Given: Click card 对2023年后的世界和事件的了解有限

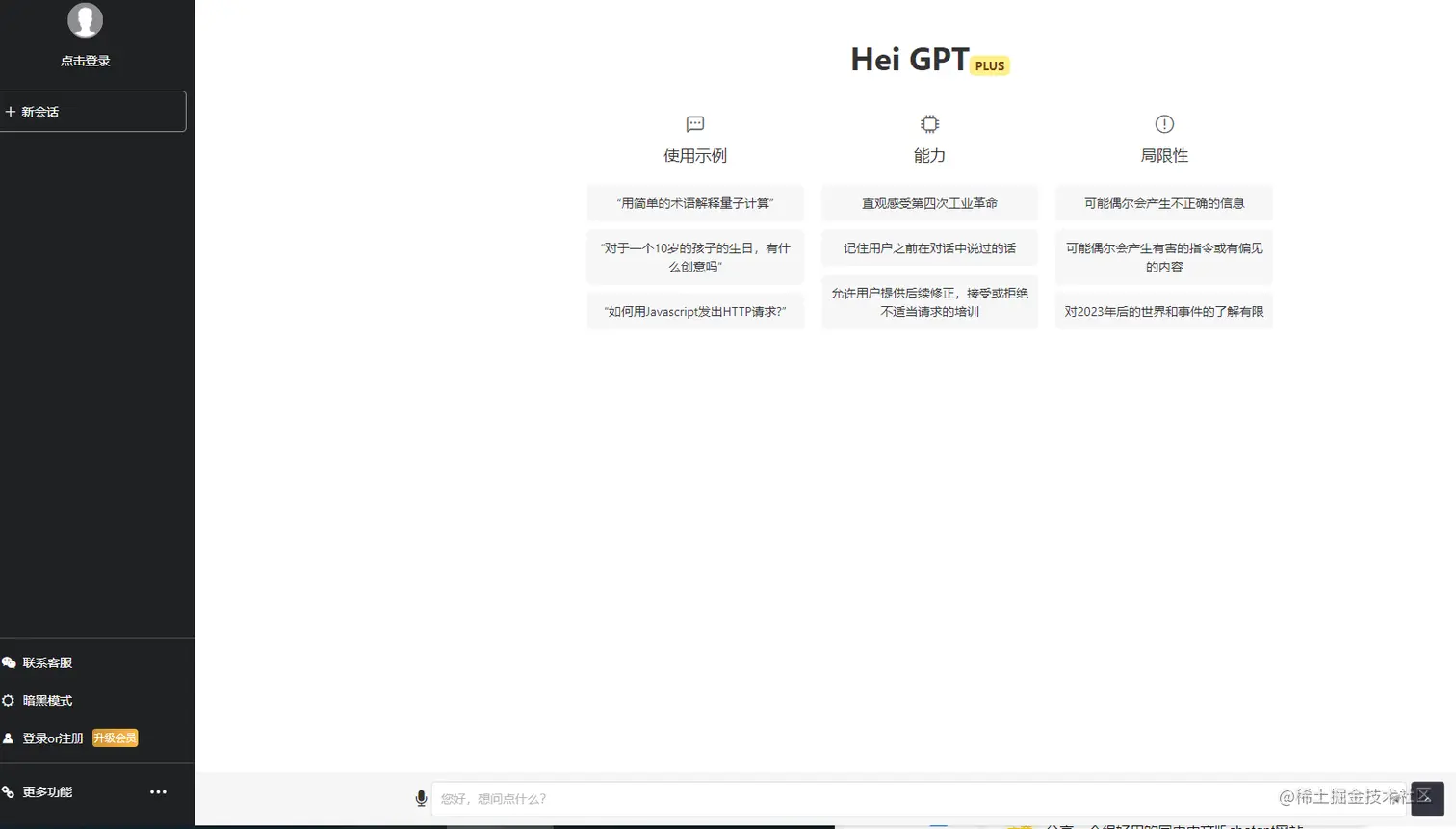Looking at the screenshot, I should click(1164, 311).
